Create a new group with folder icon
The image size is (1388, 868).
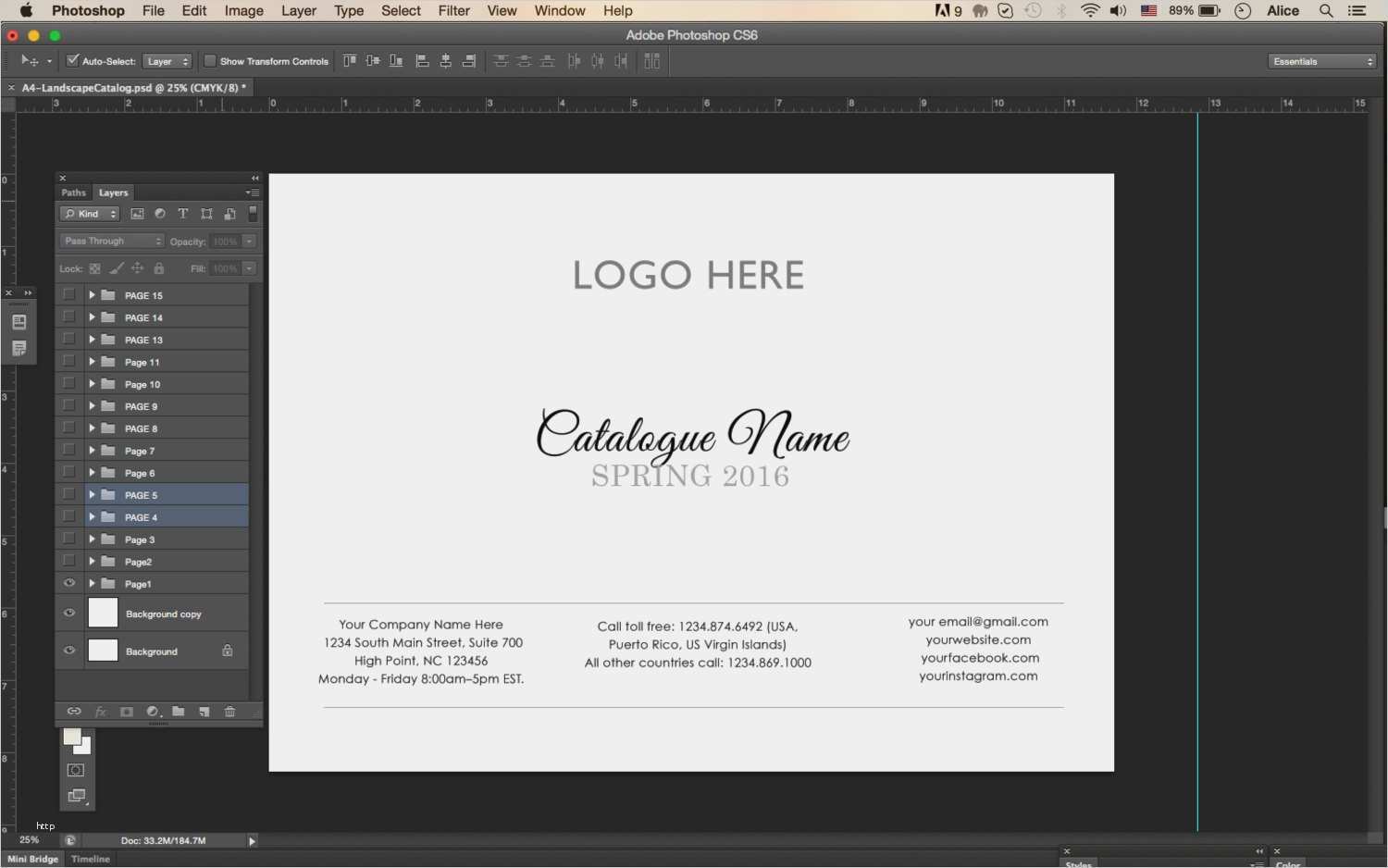coord(178,712)
